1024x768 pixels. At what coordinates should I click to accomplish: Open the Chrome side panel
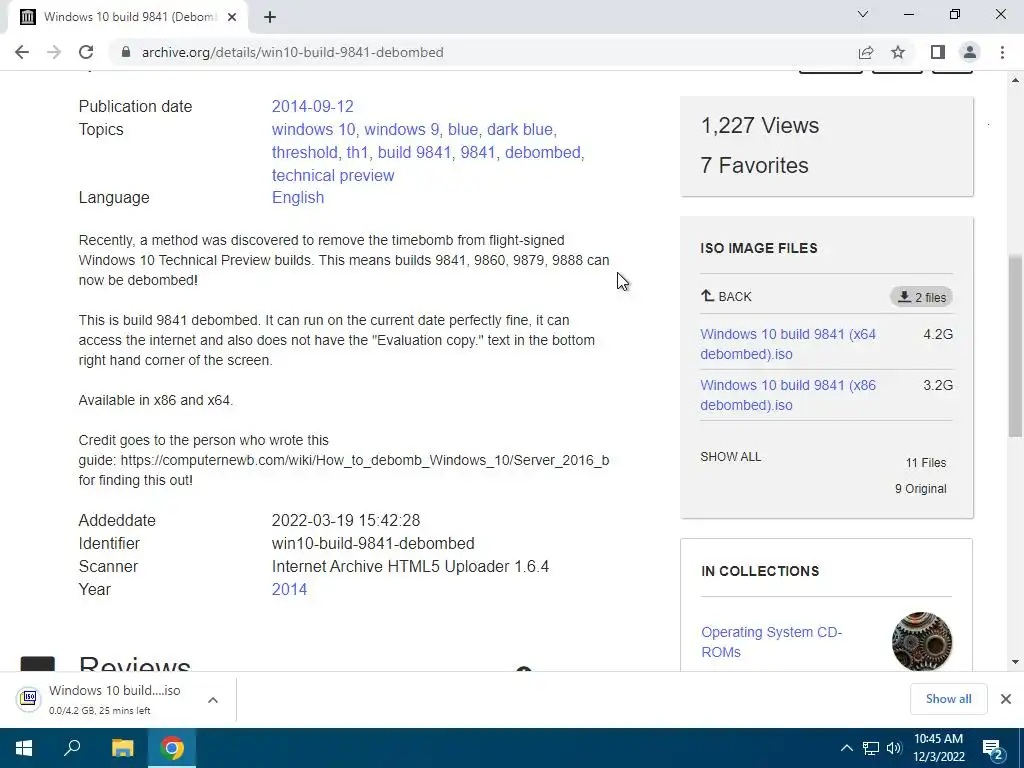coord(938,52)
